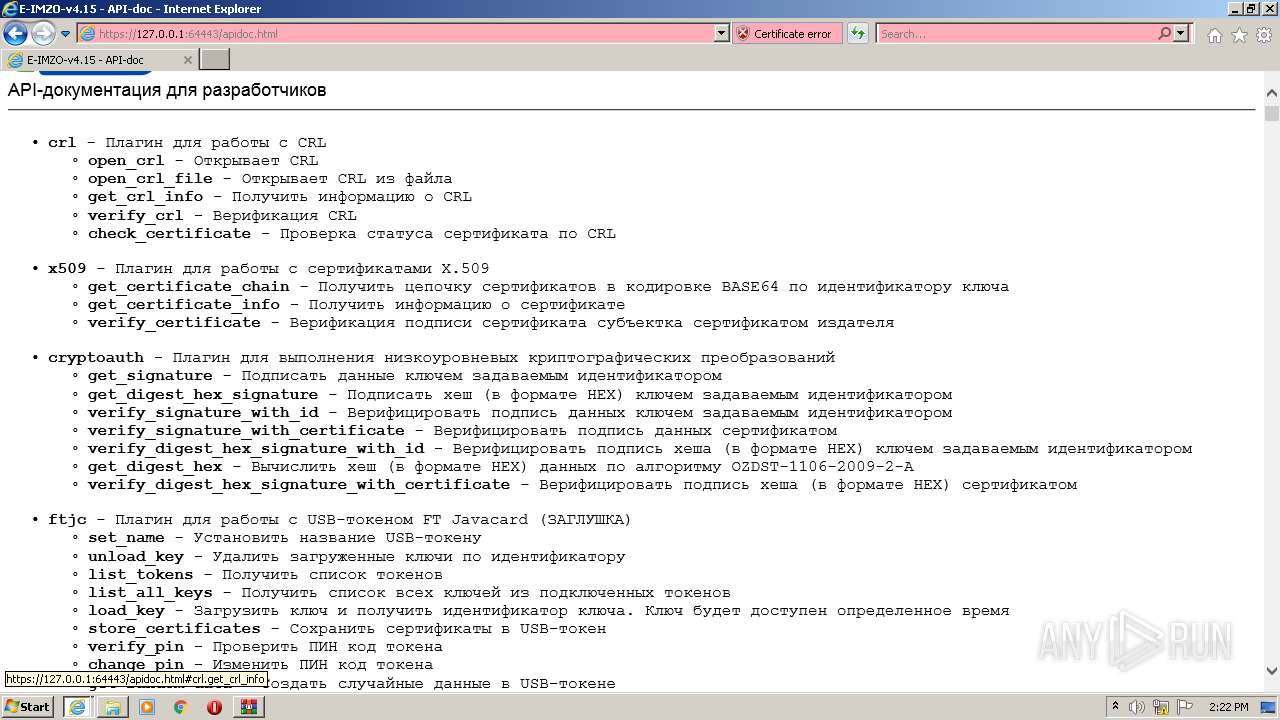Click the x509 plugin link
The width and height of the screenshot is (1280, 720).
coord(67,269)
